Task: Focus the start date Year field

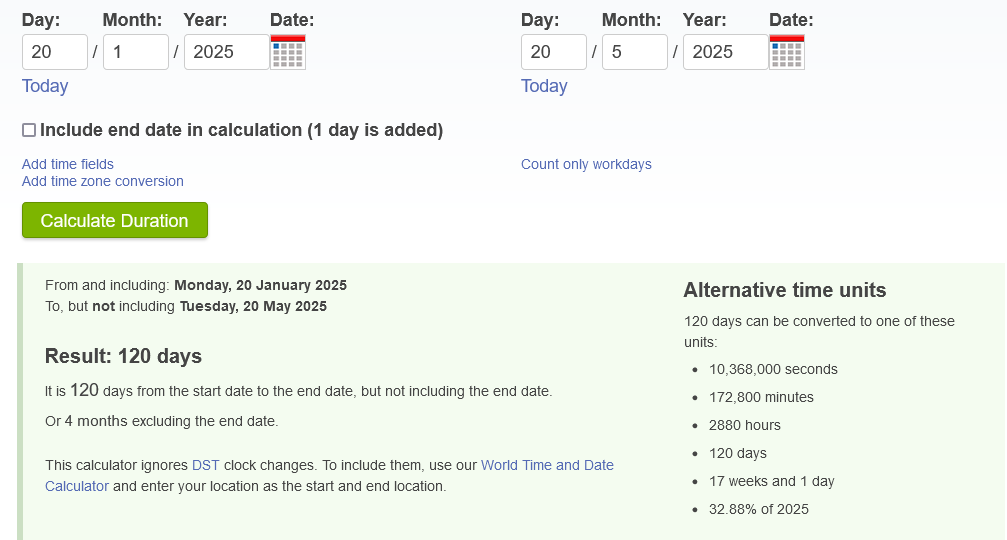Action: 226,52
